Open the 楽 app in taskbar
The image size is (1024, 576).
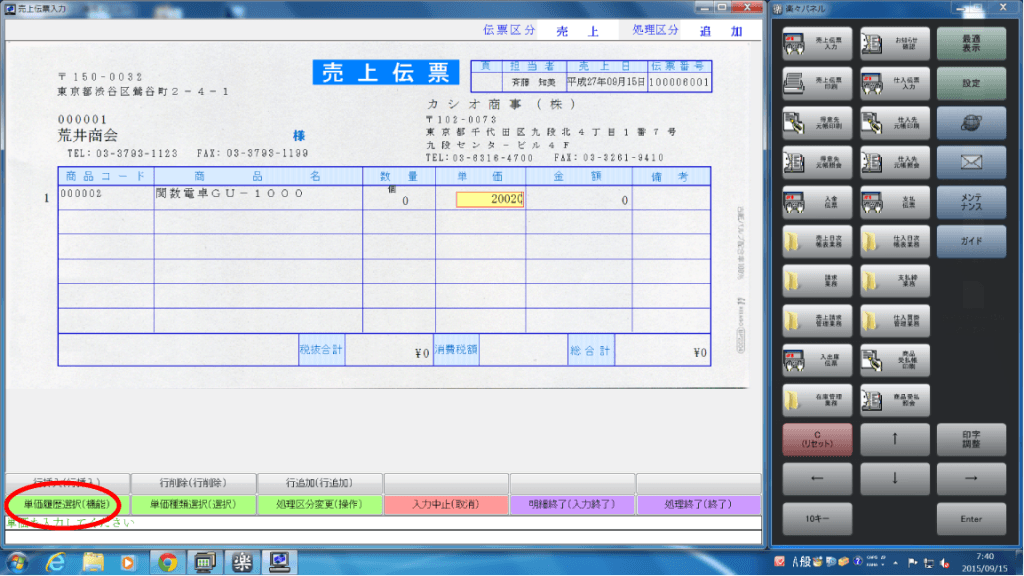tap(242, 562)
